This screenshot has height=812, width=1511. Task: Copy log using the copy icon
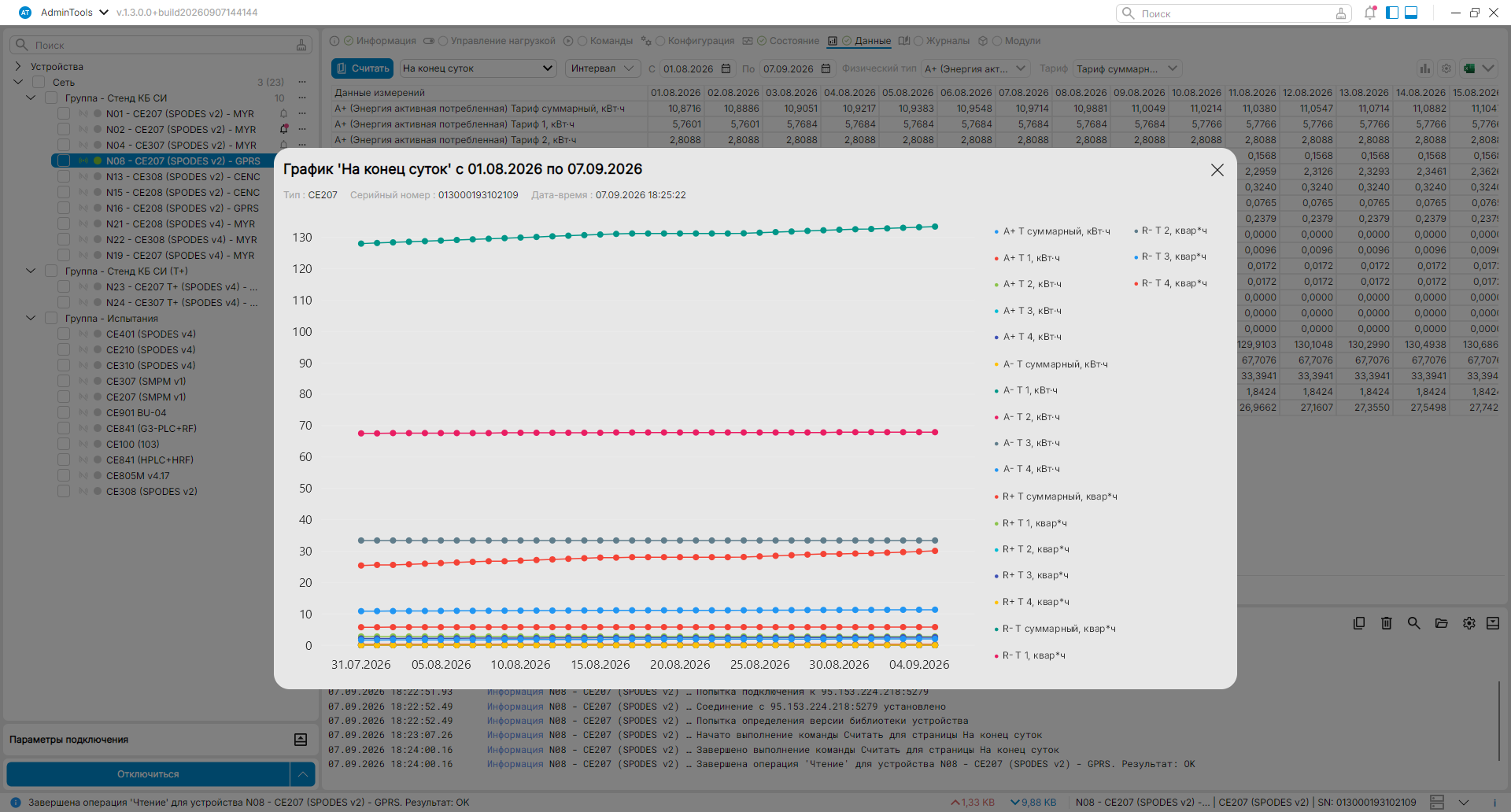click(x=1359, y=623)
